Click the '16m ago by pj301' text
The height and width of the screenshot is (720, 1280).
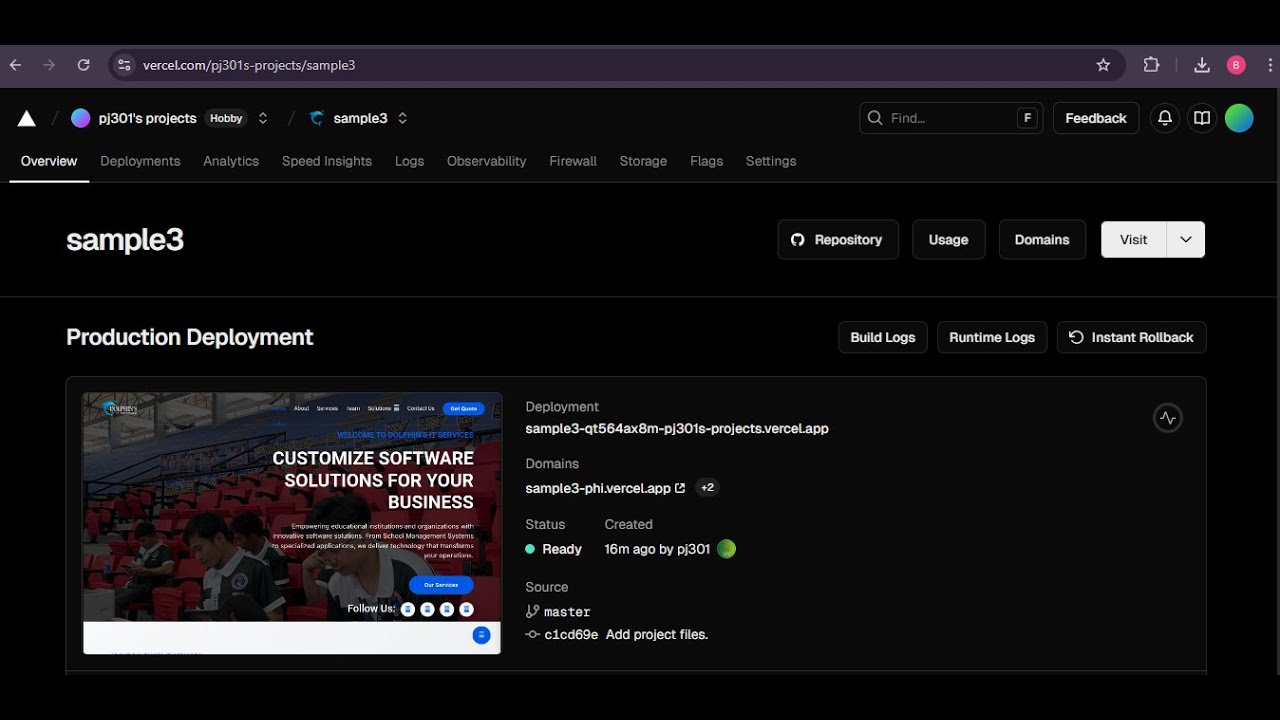click(x=657, y=549)
